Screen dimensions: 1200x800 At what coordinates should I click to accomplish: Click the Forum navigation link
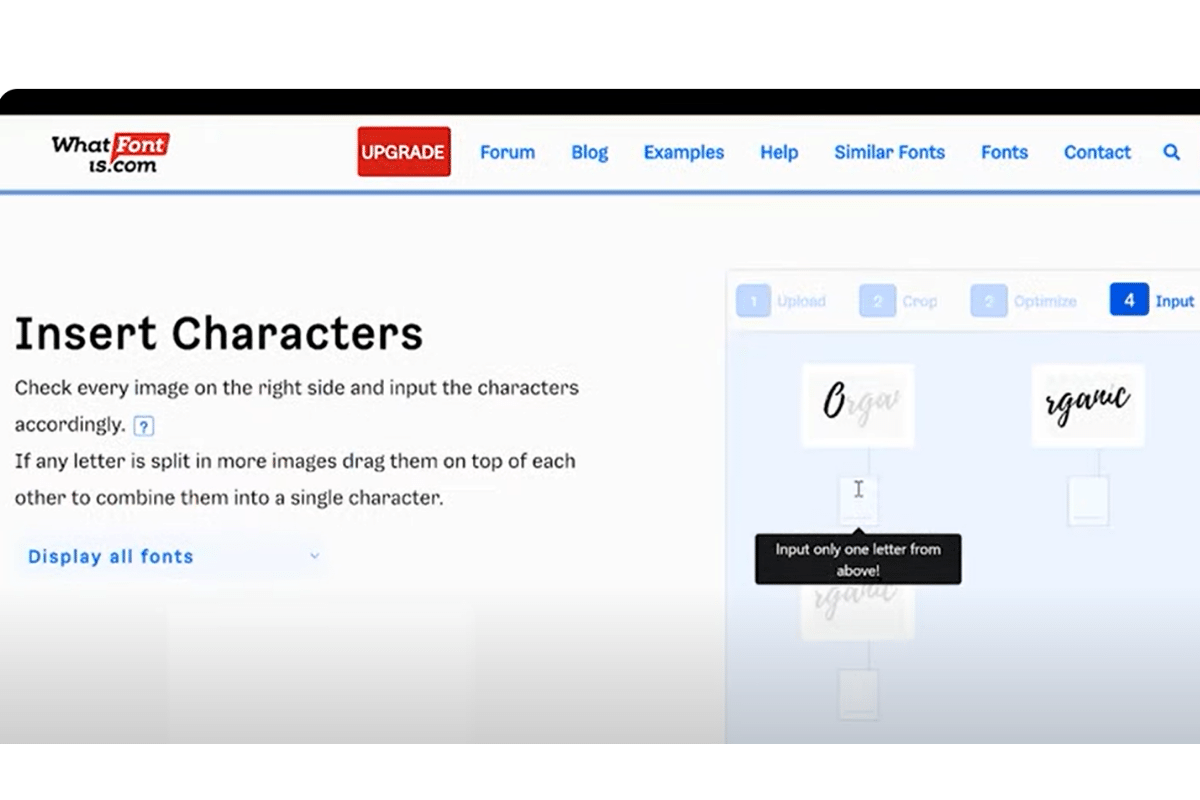coord(507,152)
